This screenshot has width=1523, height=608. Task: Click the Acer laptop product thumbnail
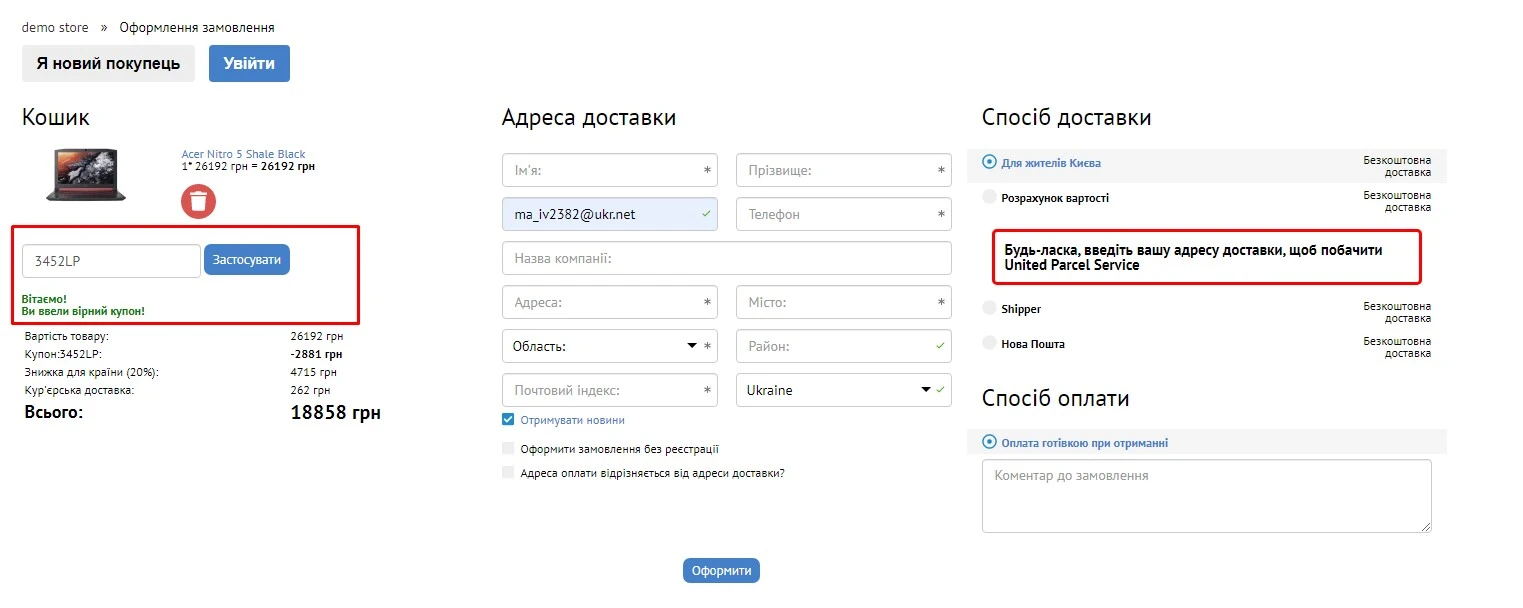click(x=85, y=173)
